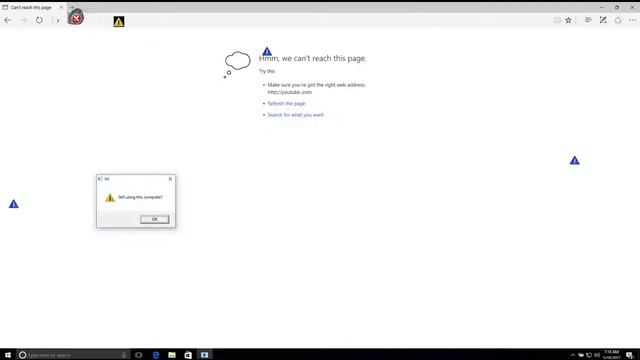Click OK in the "Still using this computer?" dialog

click(x=154, y=219)
